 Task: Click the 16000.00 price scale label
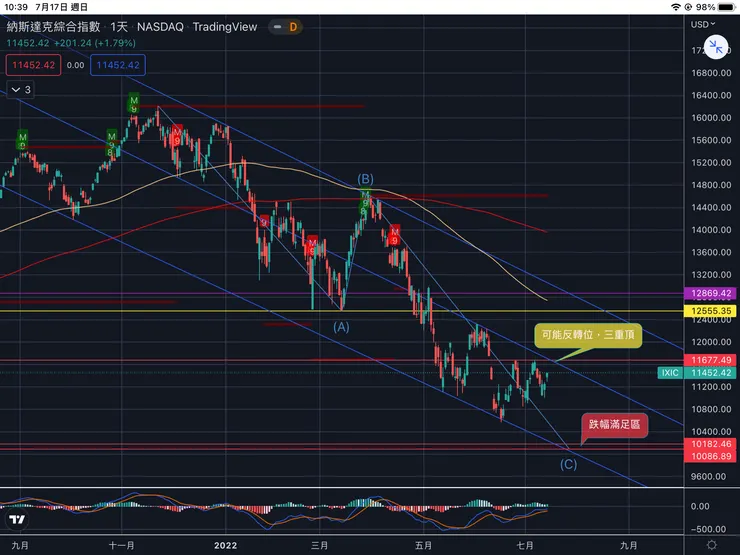pyautogui.click(x=711, y=118)
